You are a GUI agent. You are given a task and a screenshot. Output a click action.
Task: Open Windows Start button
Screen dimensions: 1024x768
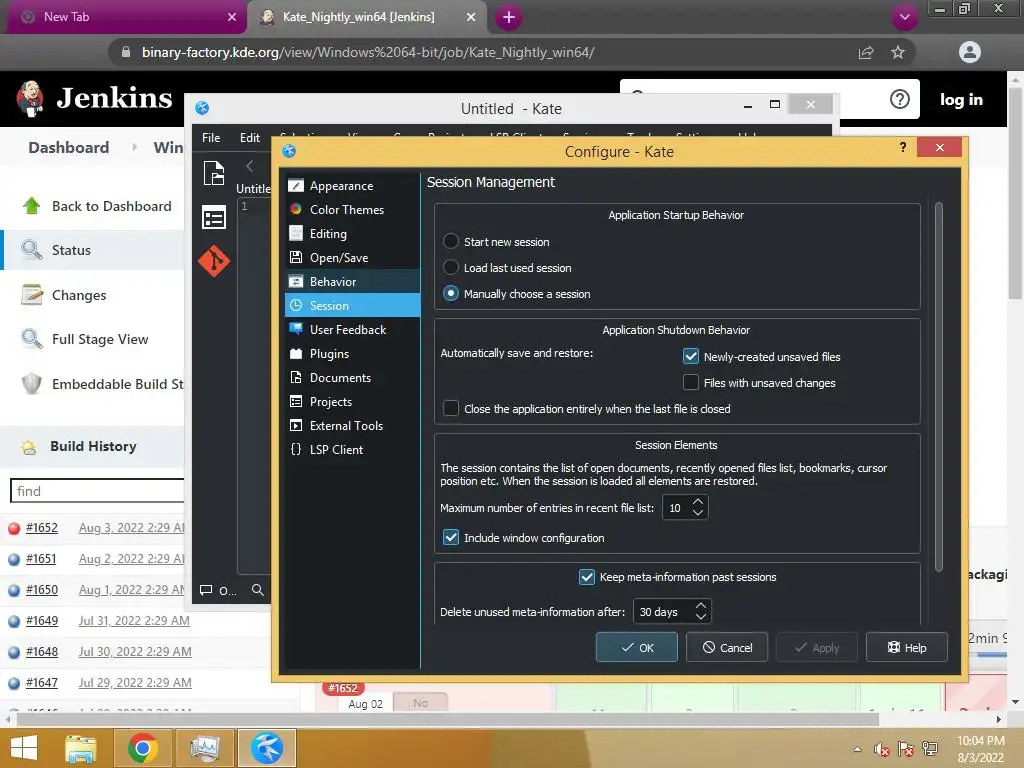24,748
